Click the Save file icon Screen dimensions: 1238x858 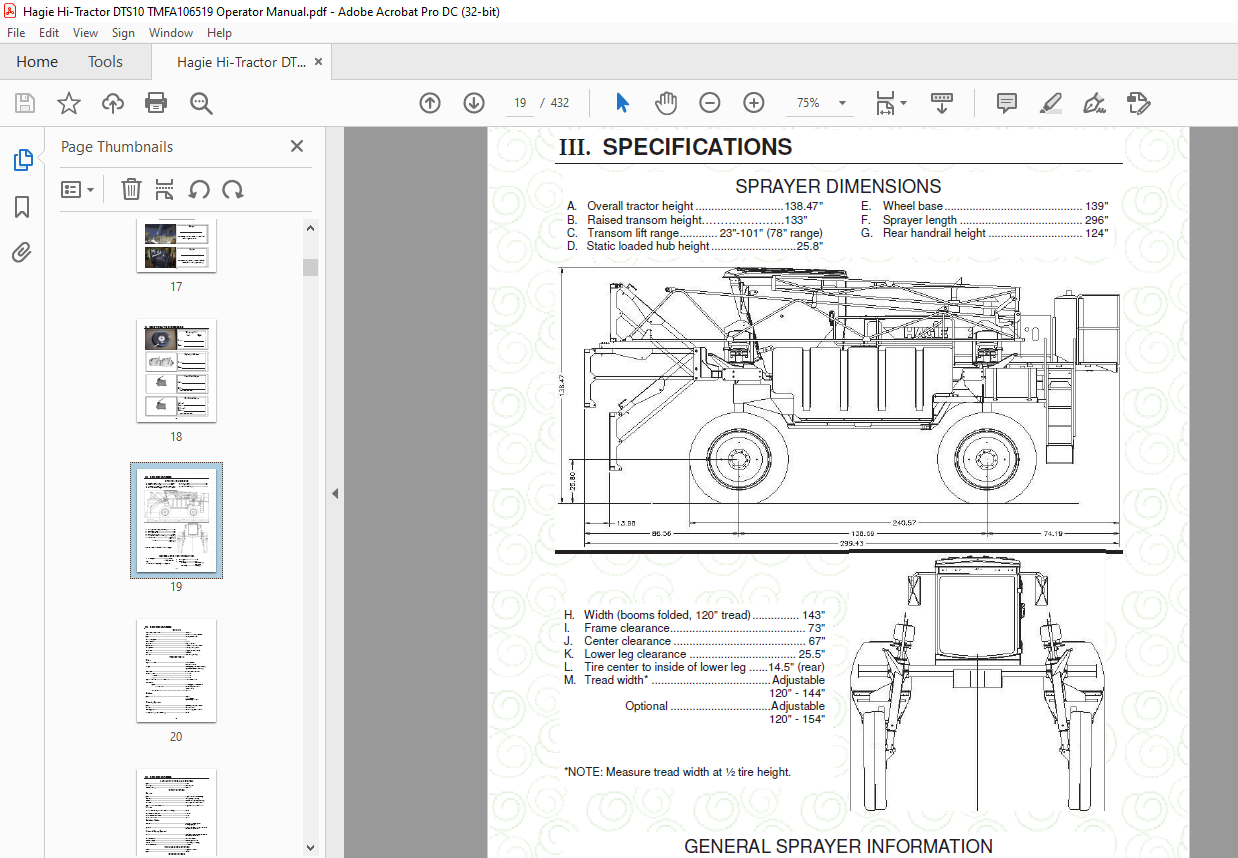click(25, 103)
